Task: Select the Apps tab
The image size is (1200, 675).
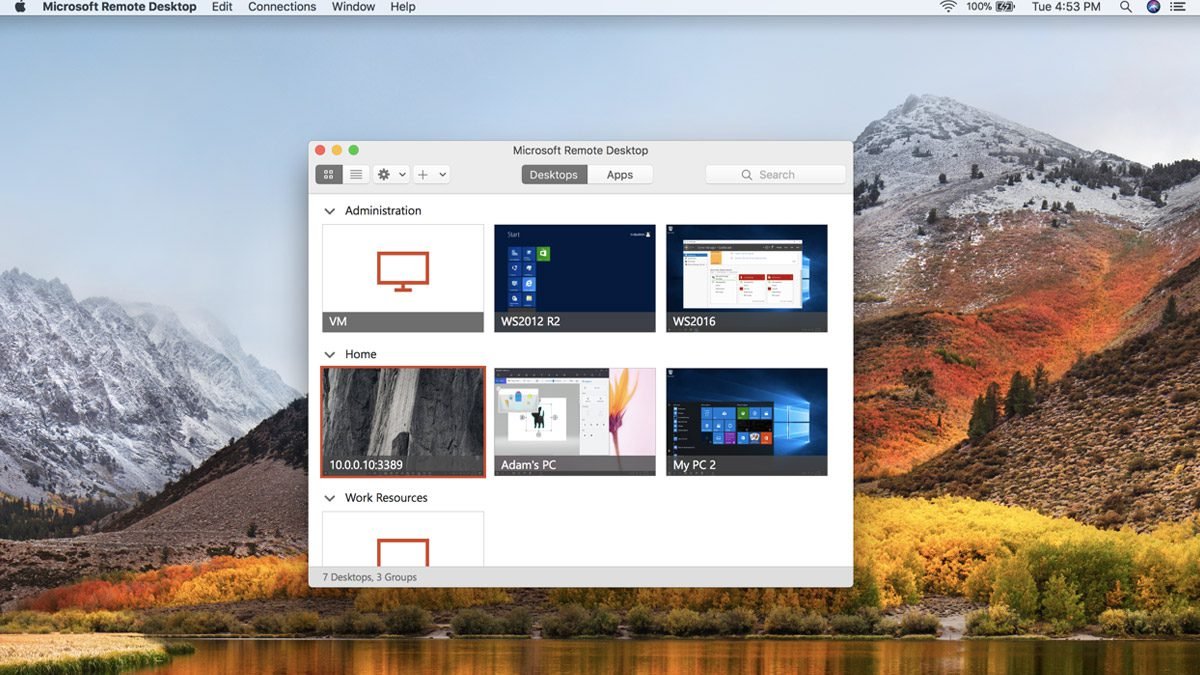Action: point(620,174)
